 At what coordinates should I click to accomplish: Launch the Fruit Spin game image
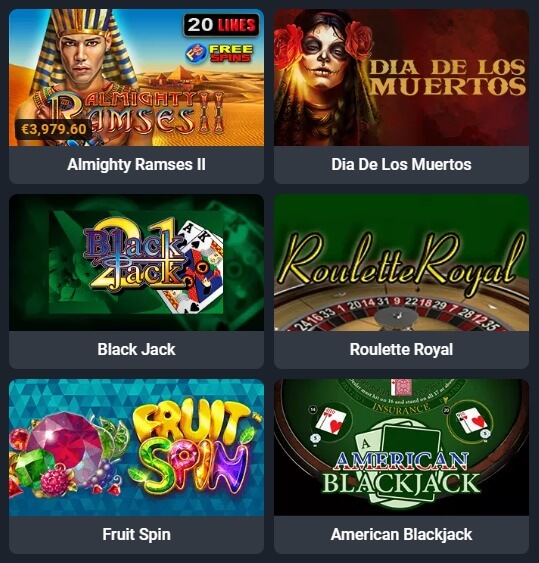[x=136, y=447]
